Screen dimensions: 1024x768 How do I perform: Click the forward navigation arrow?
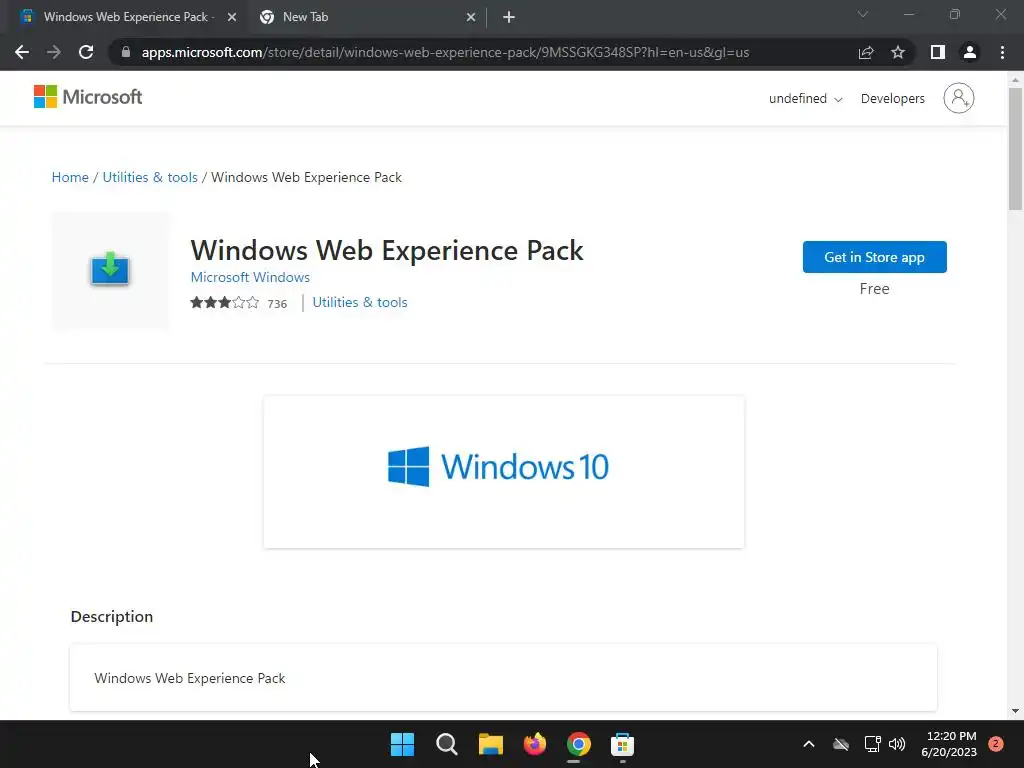click(54, 52)
